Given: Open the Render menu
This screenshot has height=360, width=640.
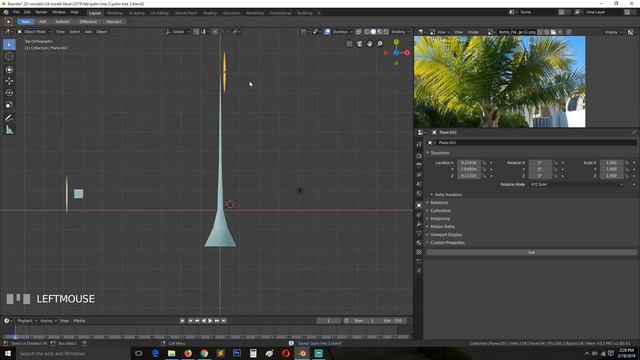Looking at the screenshot, I should (41, 12).
